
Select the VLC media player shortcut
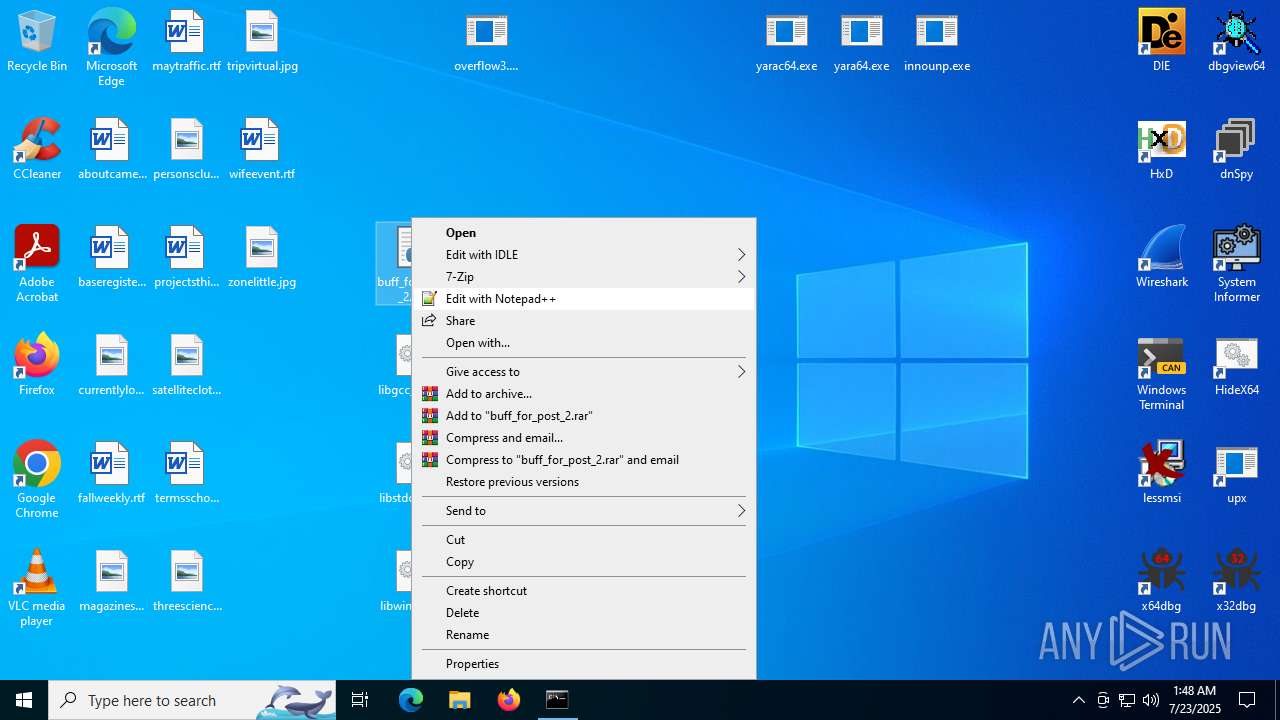(37, 588)
